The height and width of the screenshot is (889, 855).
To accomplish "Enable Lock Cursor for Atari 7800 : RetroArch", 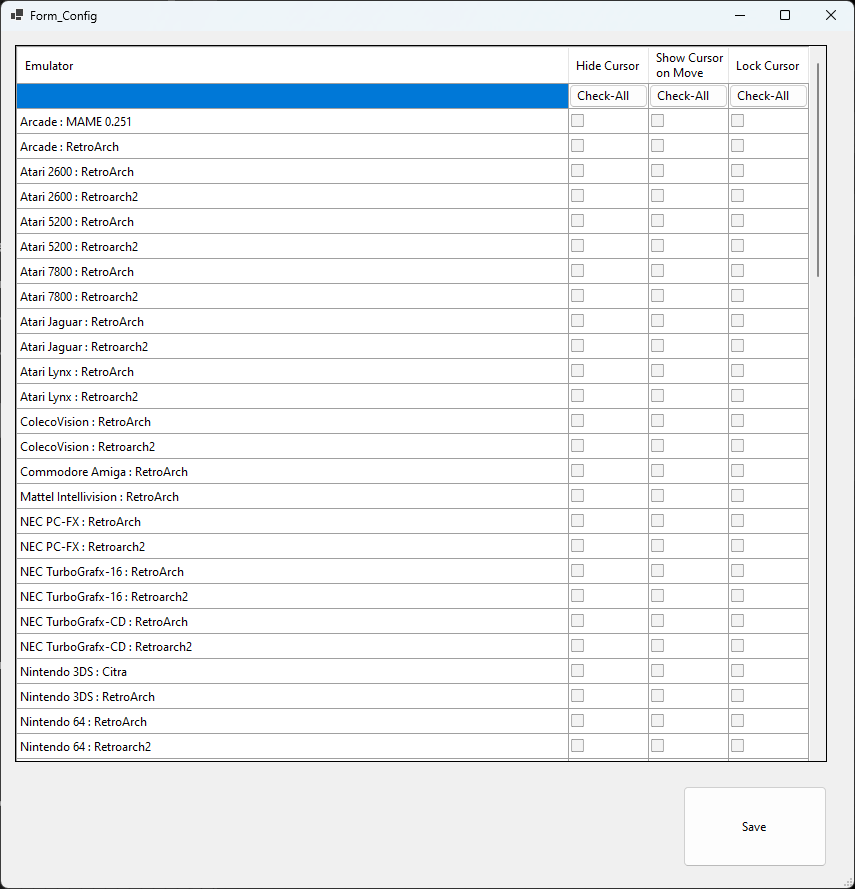I will click(737, 270).
